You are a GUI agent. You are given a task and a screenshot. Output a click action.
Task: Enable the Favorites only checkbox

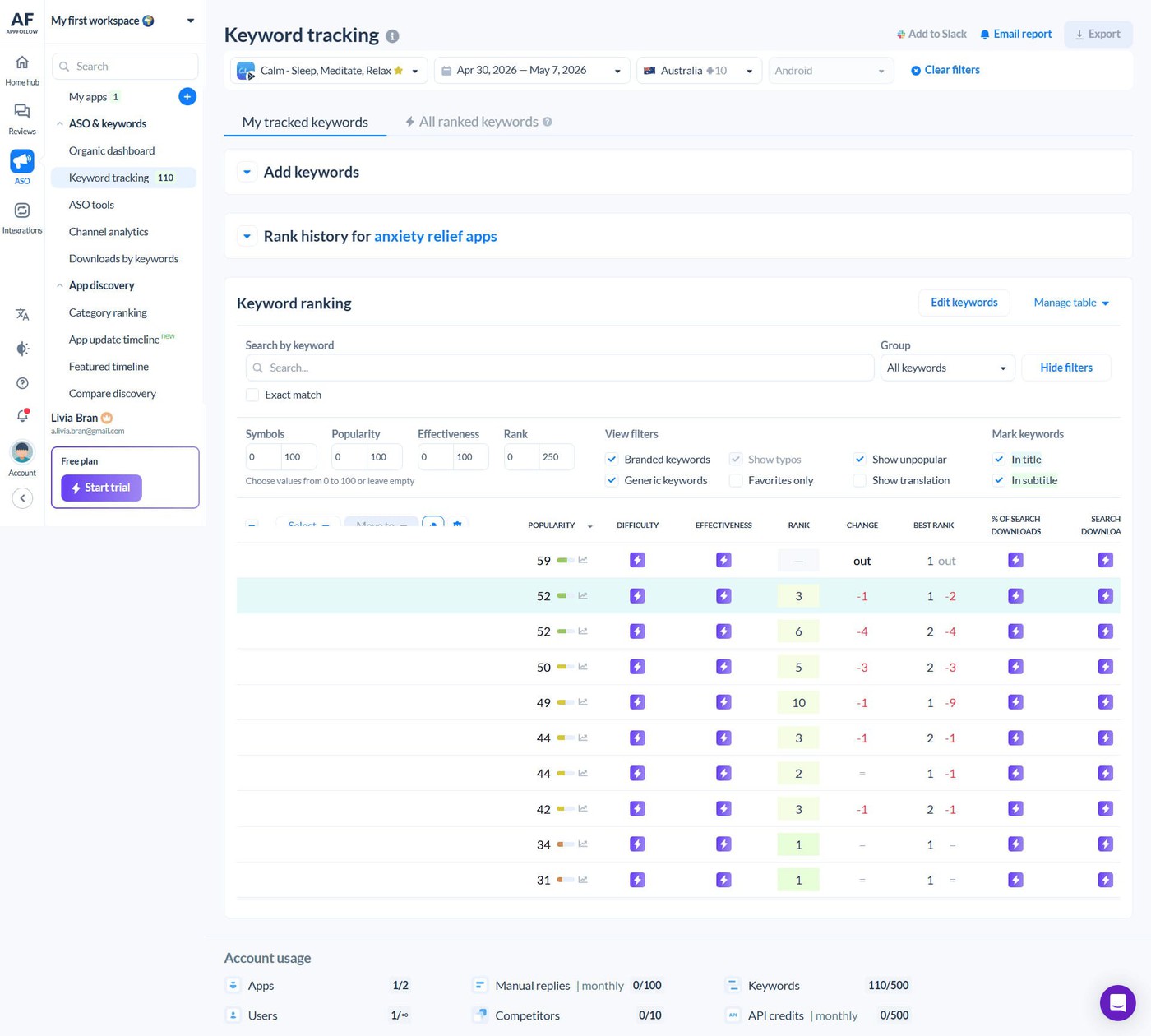[736, 480]
